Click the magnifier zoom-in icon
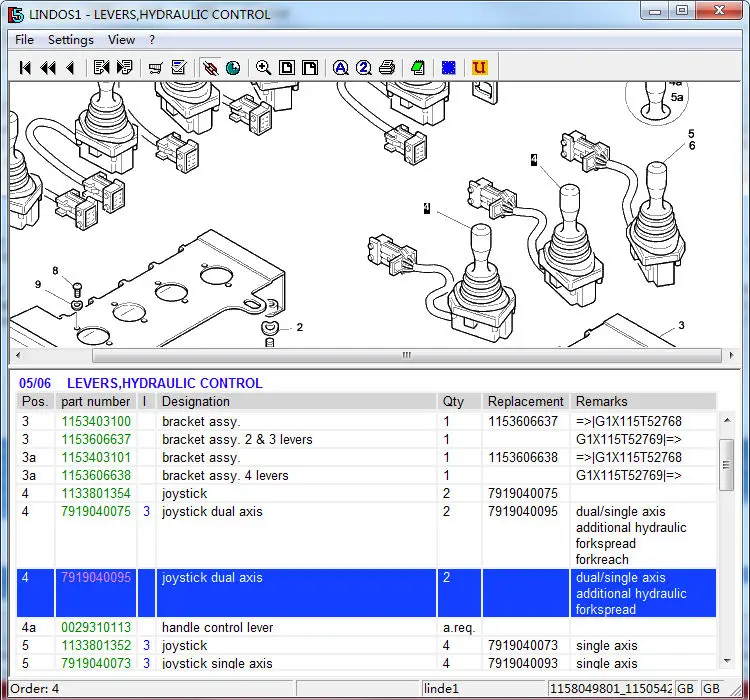750x700 pixels. (x=264, y=67)
